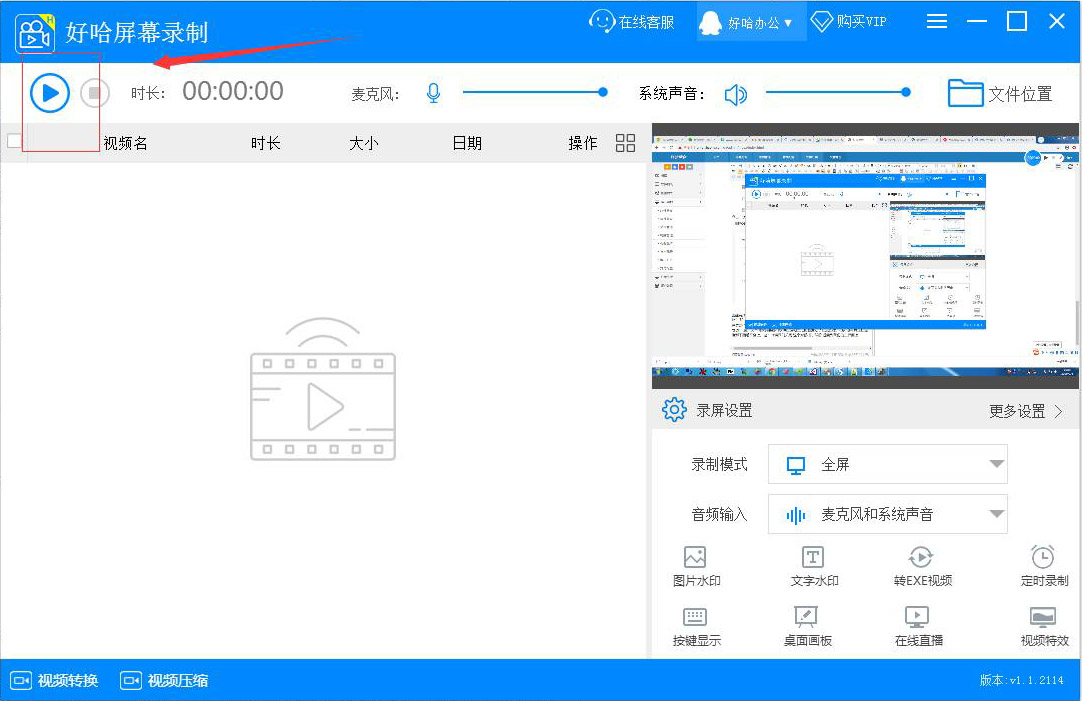The image size is (1082, 701).
Task: Start recording with the blue play button
Action: (x=50, y=92)
